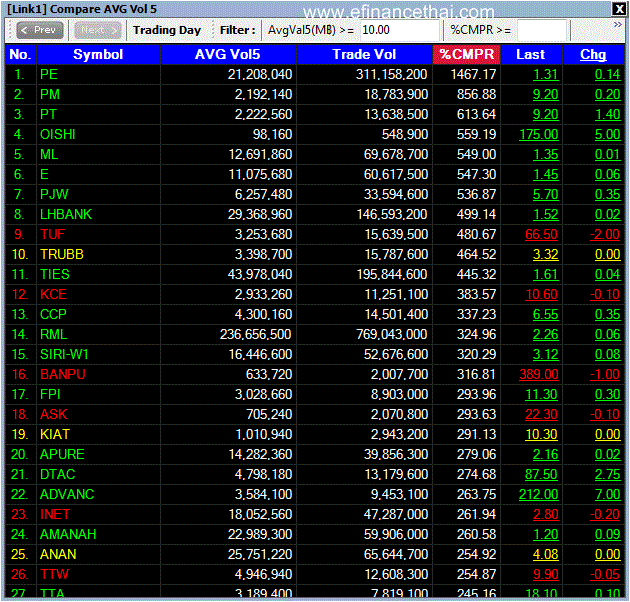Click the Chg column header link
This screenshot has width=630, height=602.
(593, 54)
